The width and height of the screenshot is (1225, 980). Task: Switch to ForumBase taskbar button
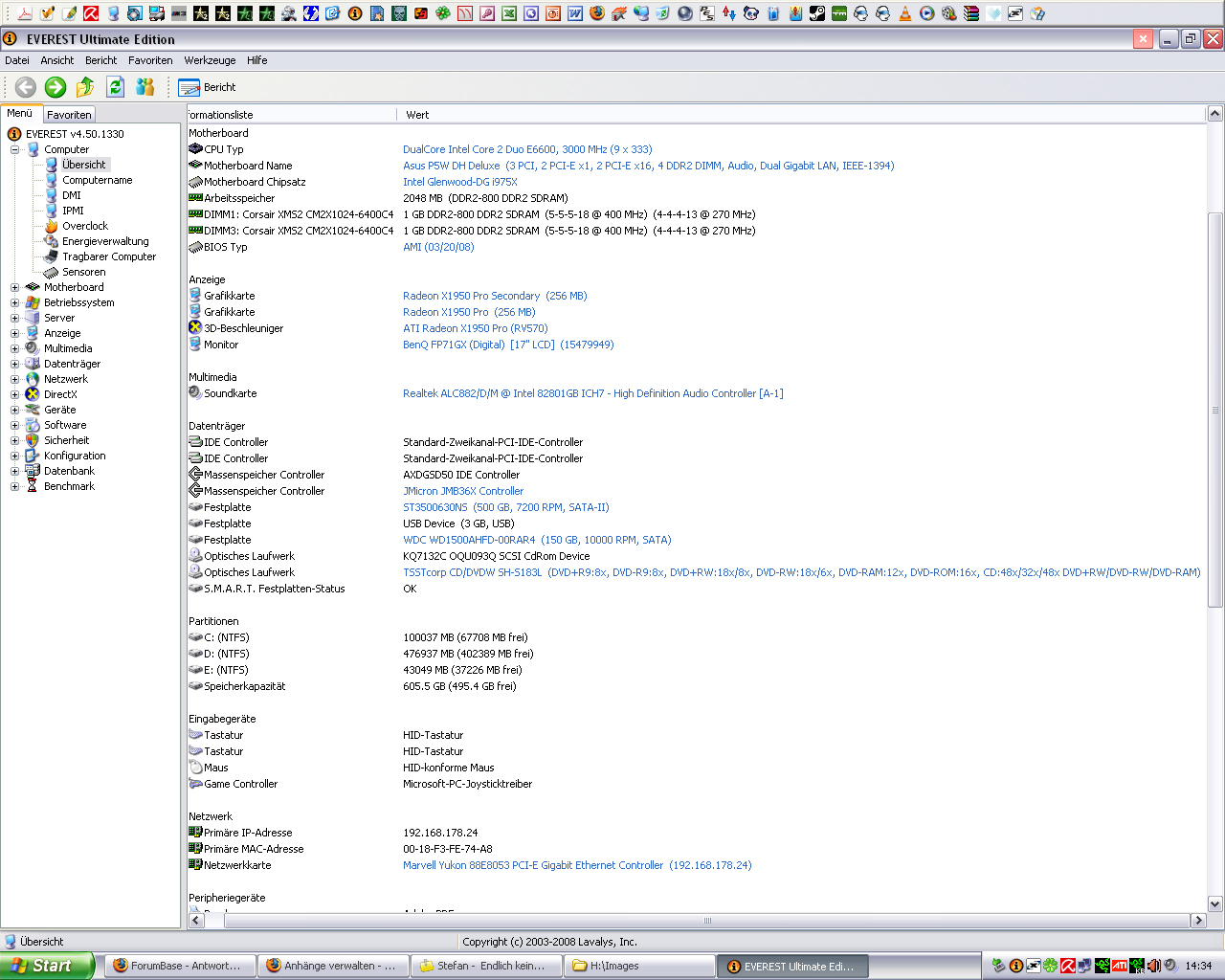point(179,966)
